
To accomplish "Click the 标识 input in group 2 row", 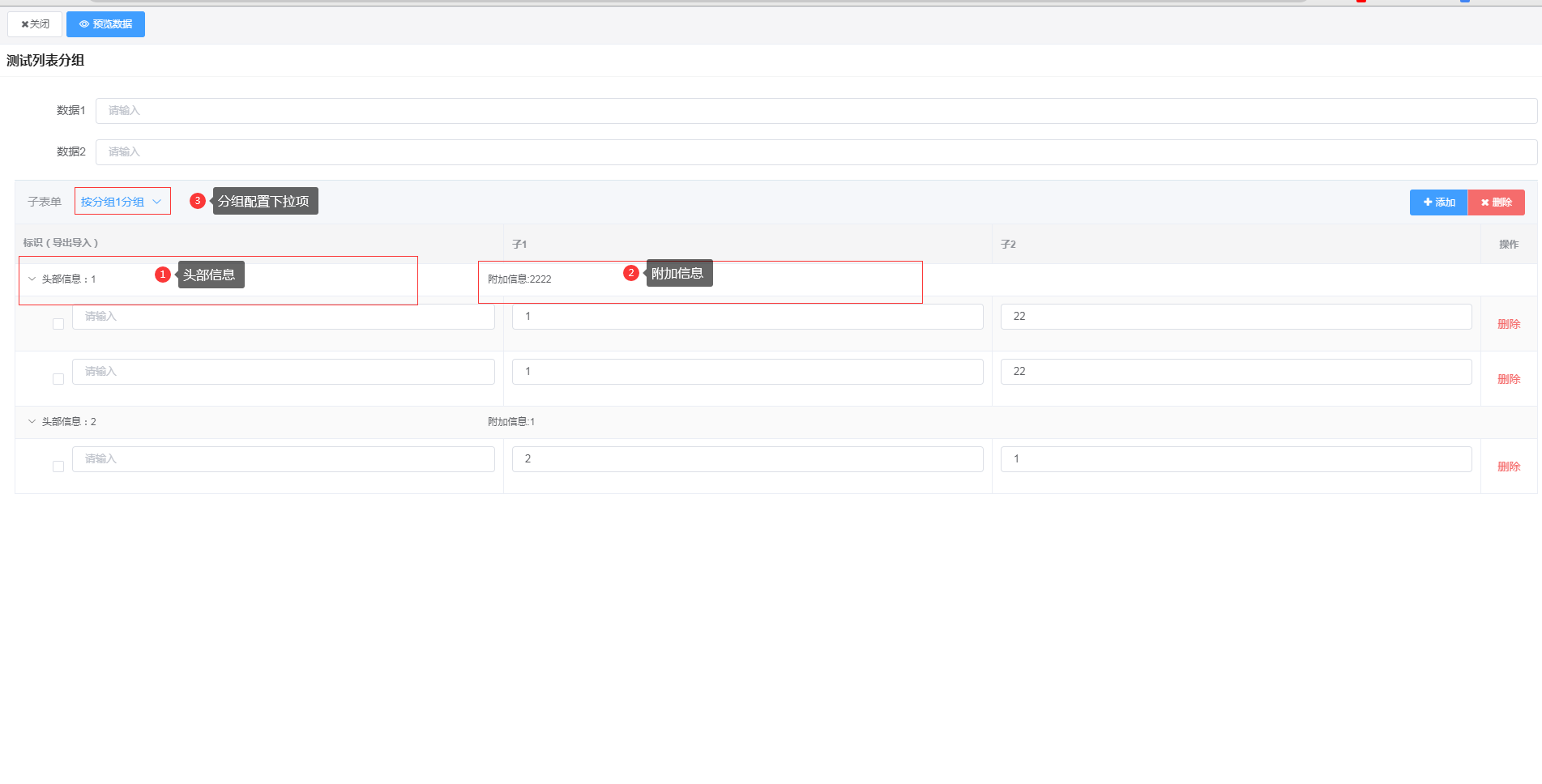I will click(x=283, y=459).
